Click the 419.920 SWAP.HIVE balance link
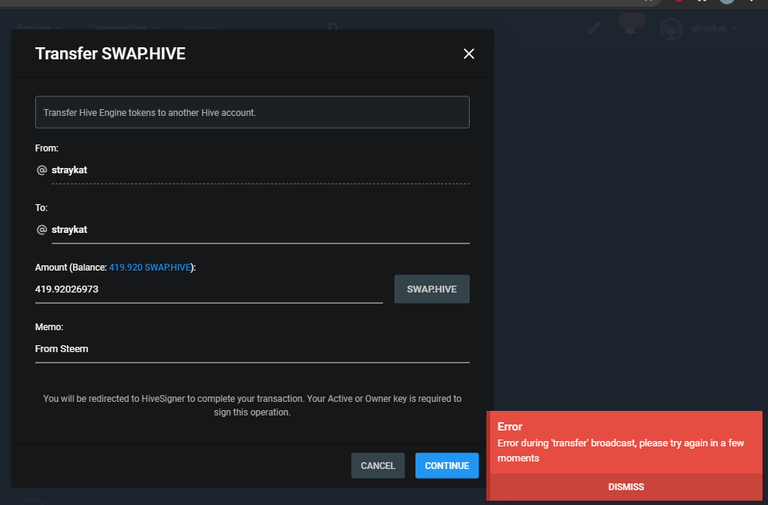 (x=150, y=267)
